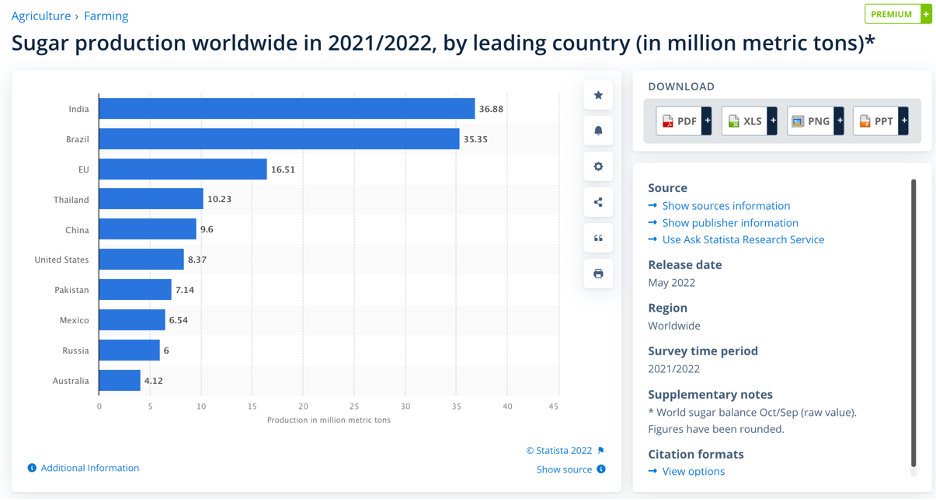Click the share icon beside chart

(x=598, y=202)
